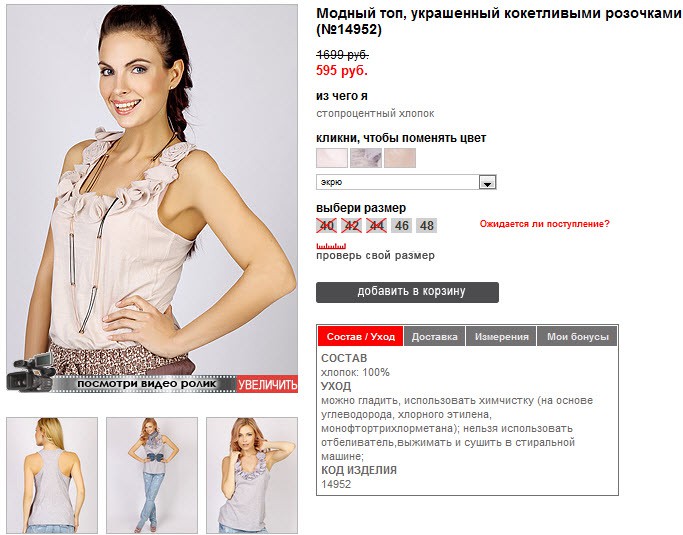Screen dimensions: 683x535
Task: Click the video camera icon
Action: (x=30, y=372)
